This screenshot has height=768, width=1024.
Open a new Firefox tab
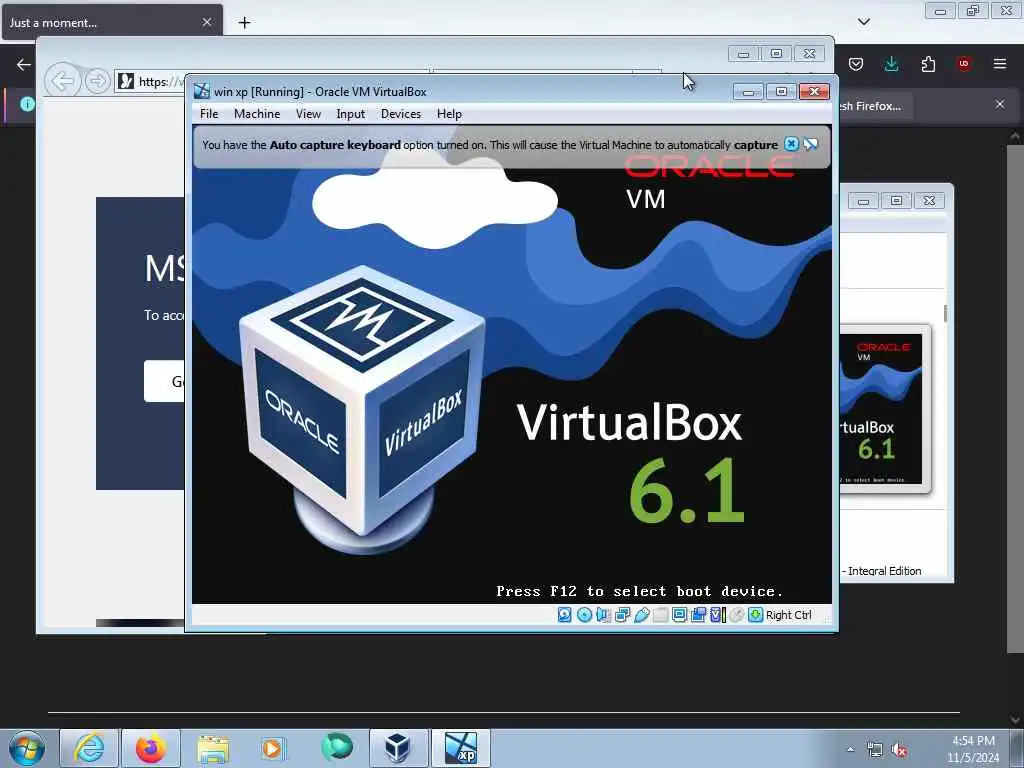[x=244, y=23]
